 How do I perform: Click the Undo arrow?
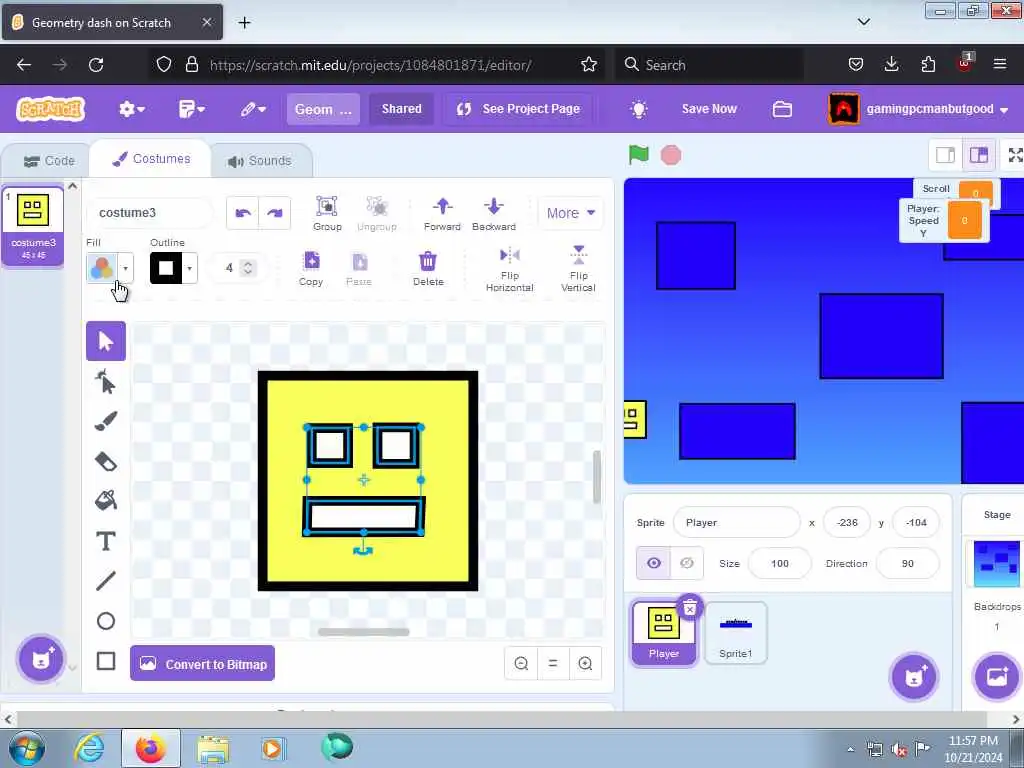click(x=243, y=213)
